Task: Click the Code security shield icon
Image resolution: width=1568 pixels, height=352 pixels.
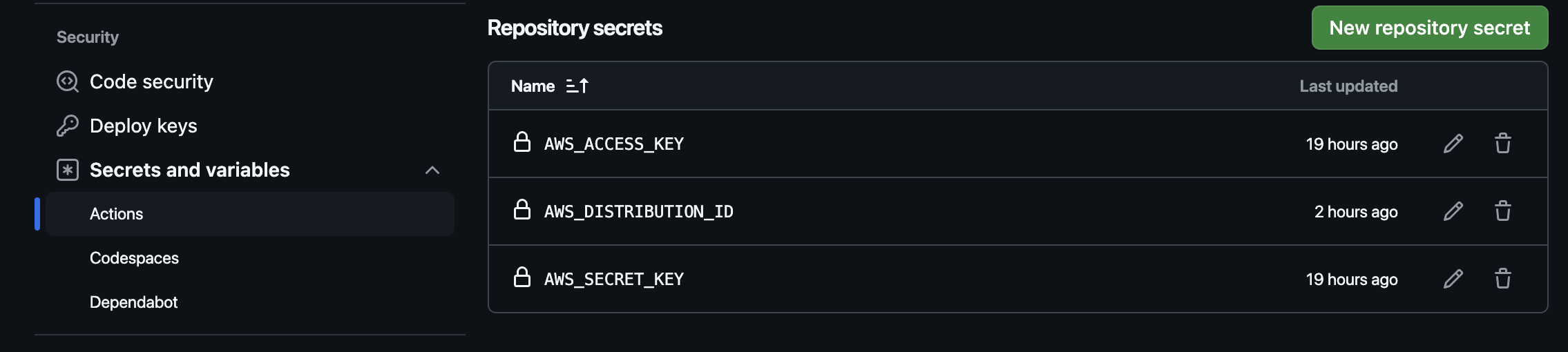Action: pos(68,81)
